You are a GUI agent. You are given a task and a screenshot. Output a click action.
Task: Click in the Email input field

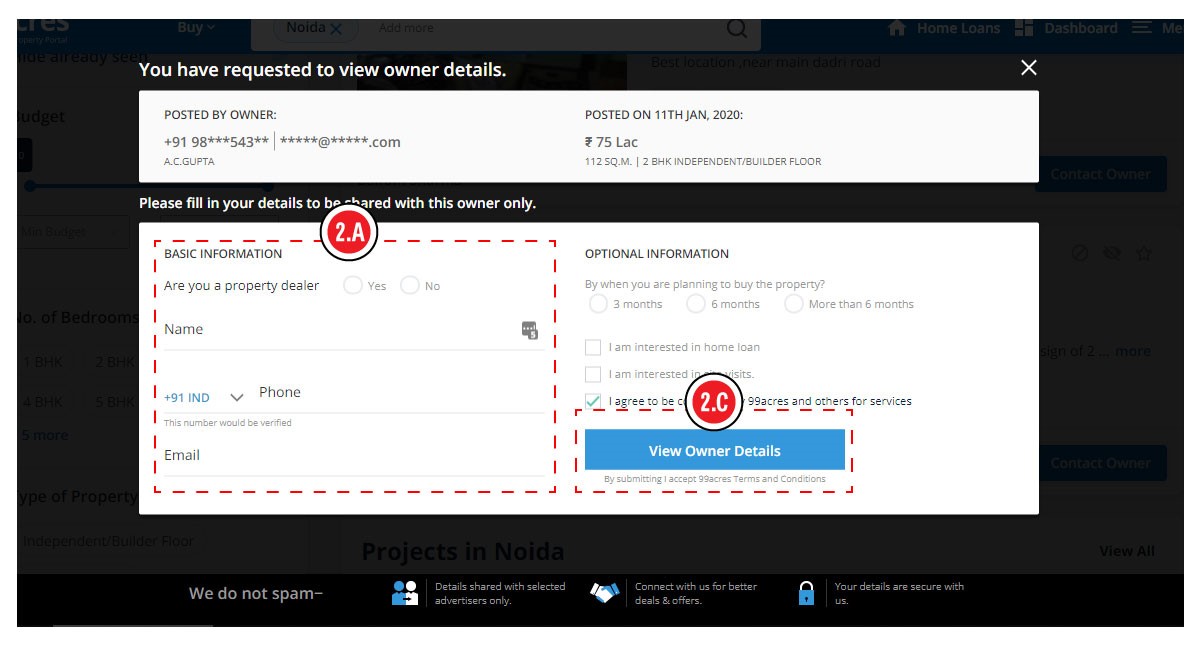click(x=350, y=456)
